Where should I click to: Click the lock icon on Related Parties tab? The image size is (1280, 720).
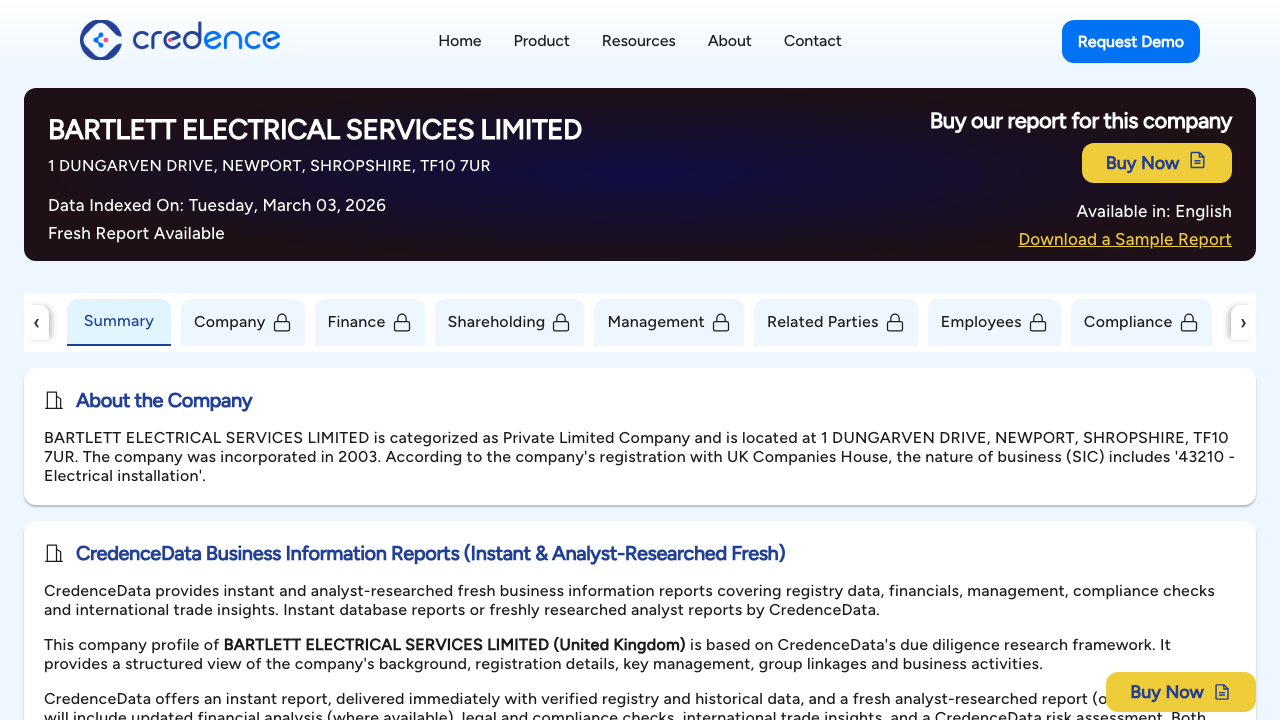point(894,322)
